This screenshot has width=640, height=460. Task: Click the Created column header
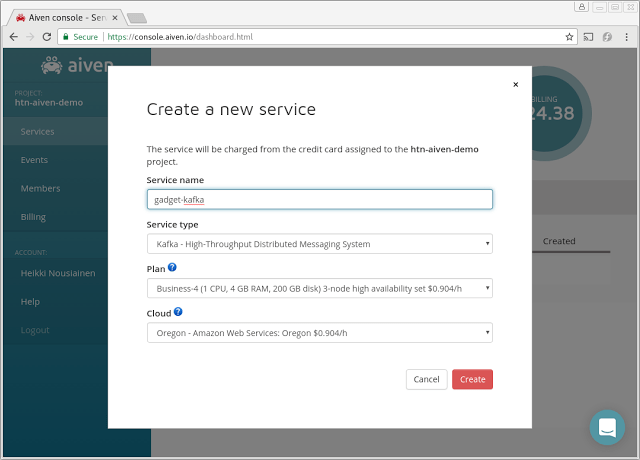[559, 241]
